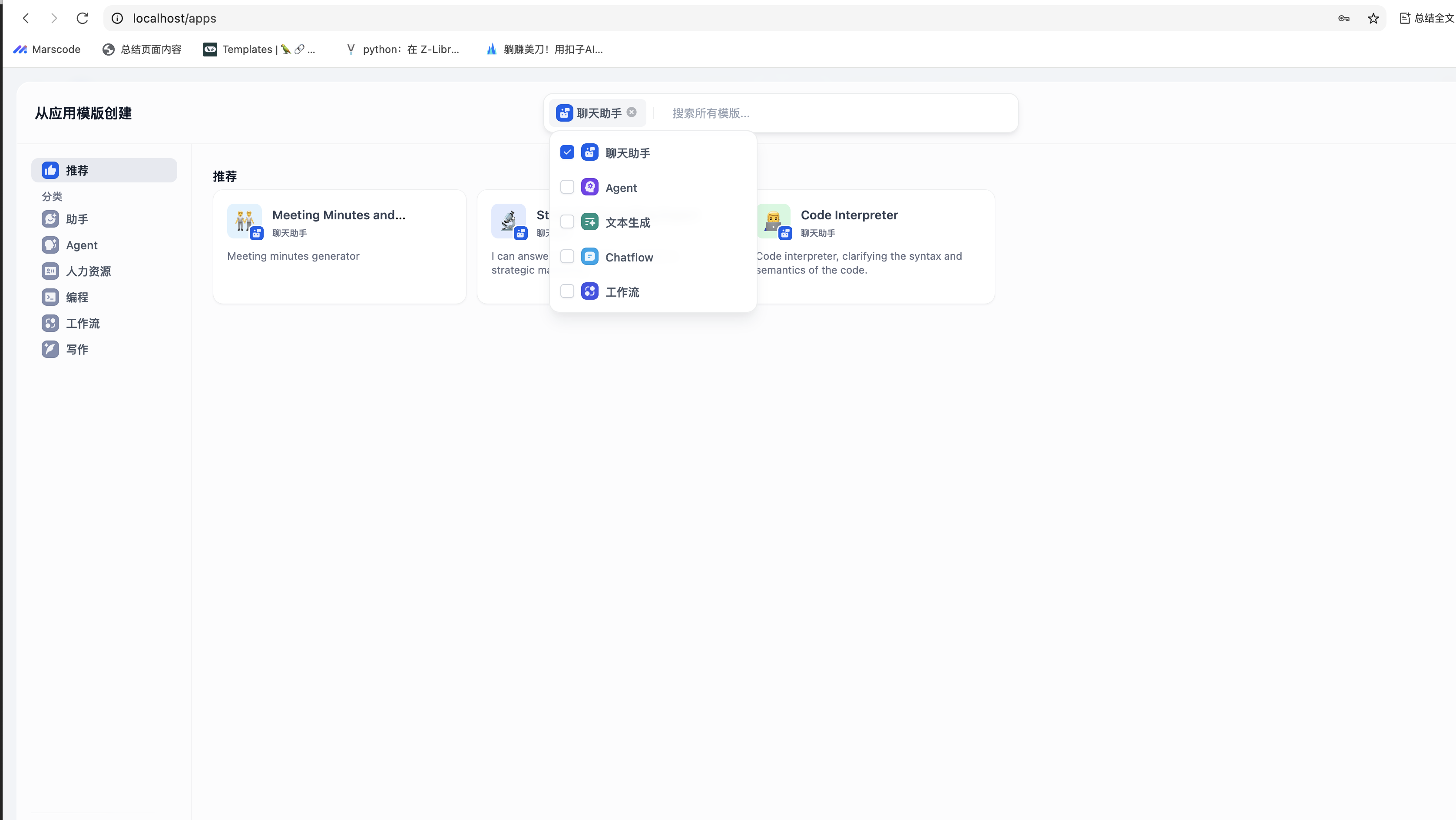Uncheck the 聊天助手 filter checkbox
Image resolution: width=1456 pixels, height=820 pixels.
click(567, 152)
